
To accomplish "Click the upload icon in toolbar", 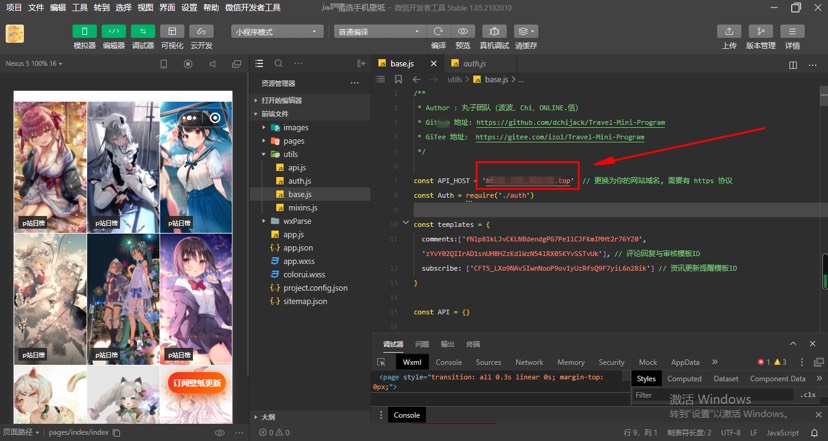I will (x=729, y=31).
